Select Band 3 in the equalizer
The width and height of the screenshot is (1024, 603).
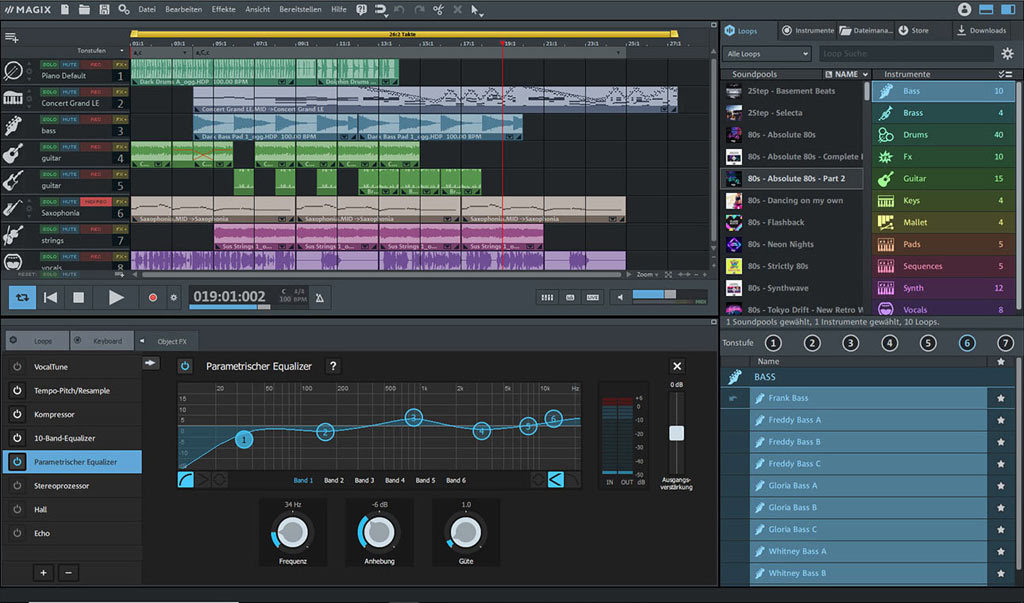click(x=364, y=480)
